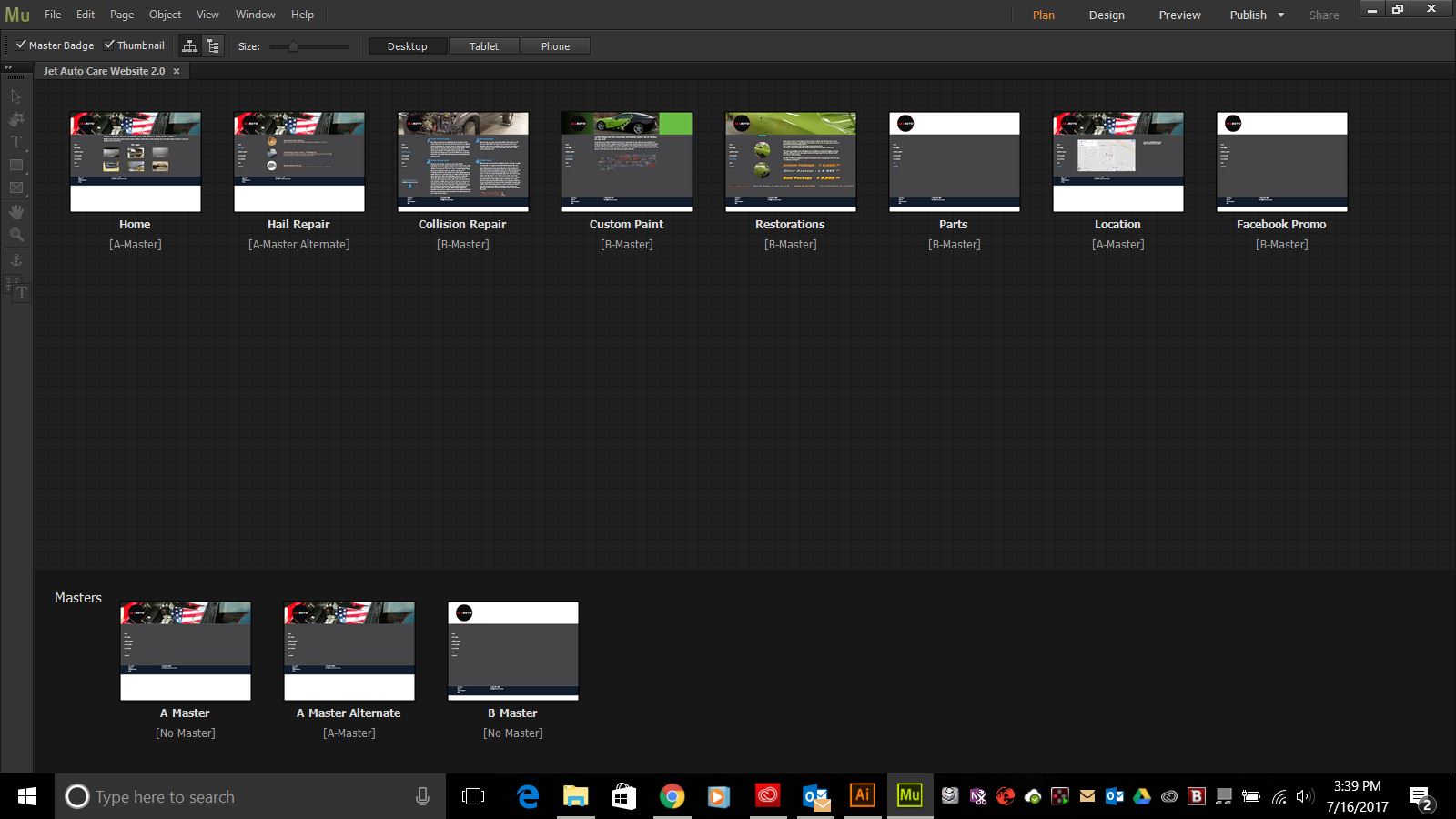Click the taskbar search box
The image size is (1456, 819).
[250, 796]
